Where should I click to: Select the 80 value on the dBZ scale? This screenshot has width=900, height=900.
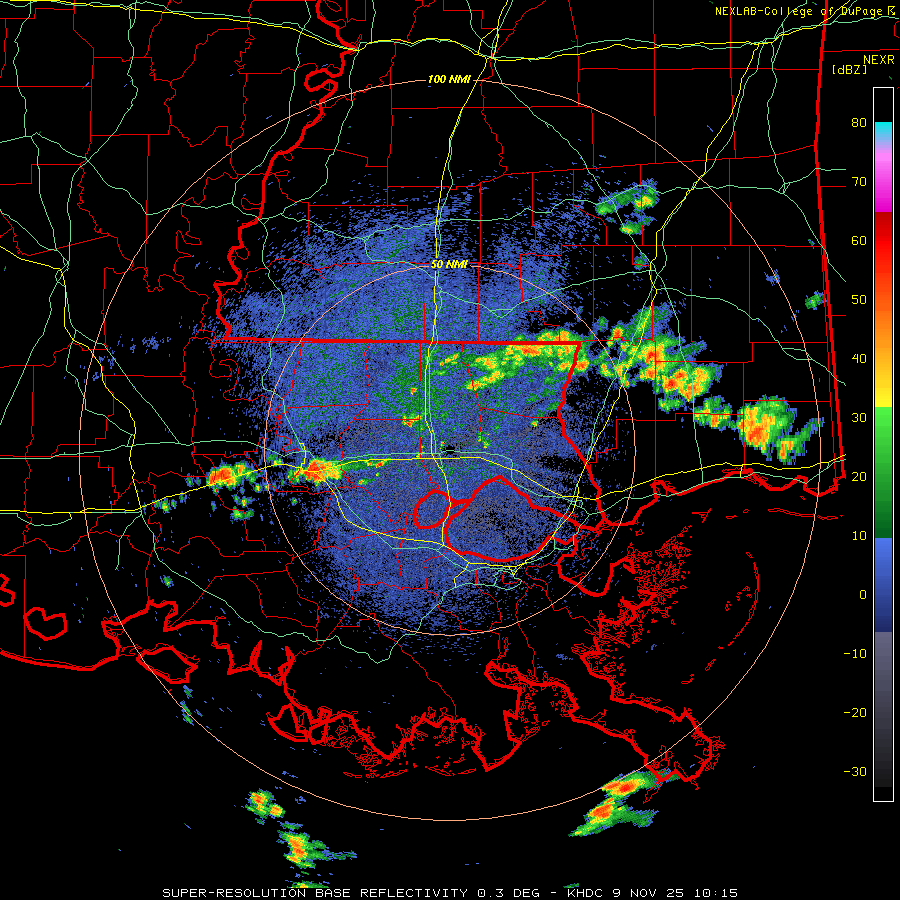click(x=859, y=123)
